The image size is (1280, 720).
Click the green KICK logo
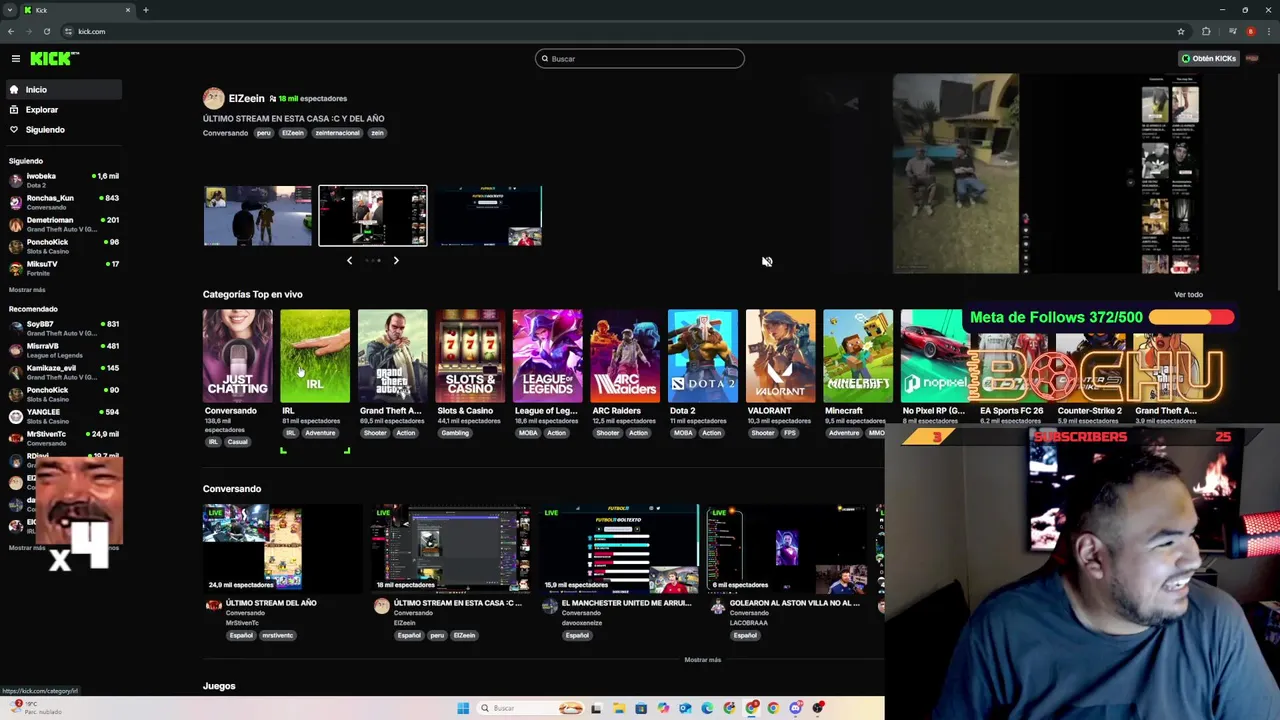49,59
